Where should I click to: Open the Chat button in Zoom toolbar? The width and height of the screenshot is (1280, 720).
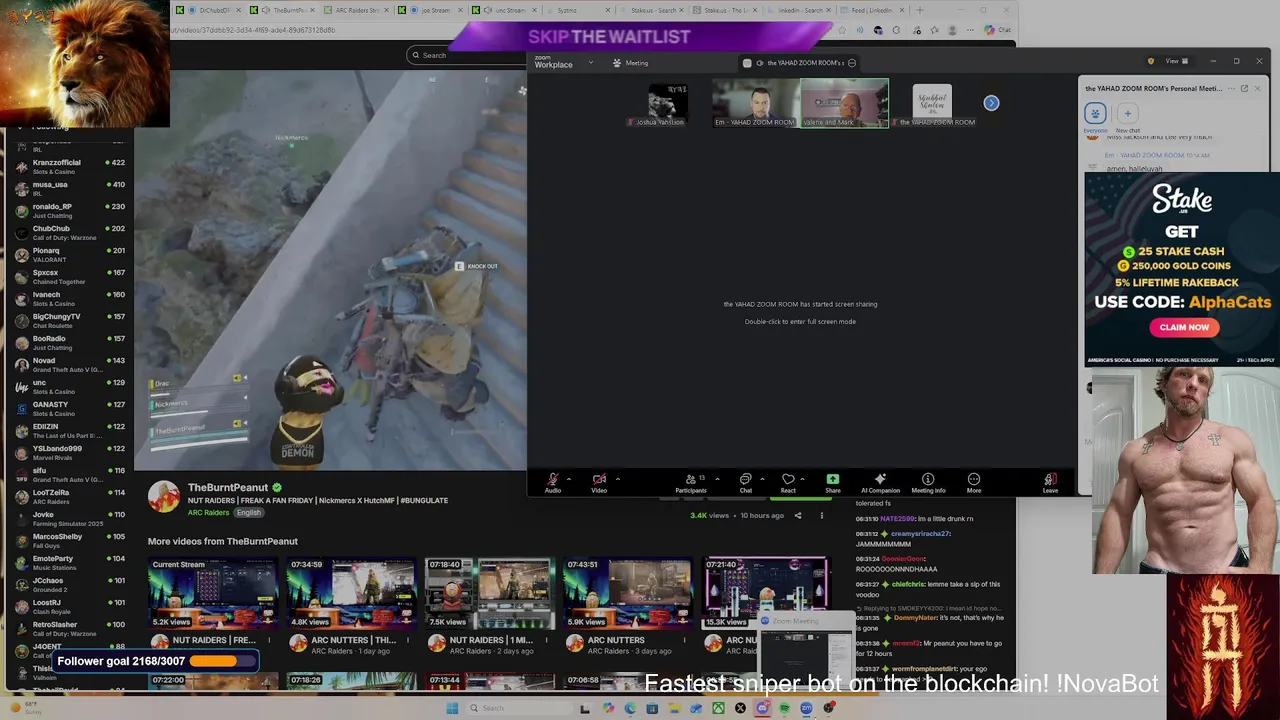coord(745,483)
